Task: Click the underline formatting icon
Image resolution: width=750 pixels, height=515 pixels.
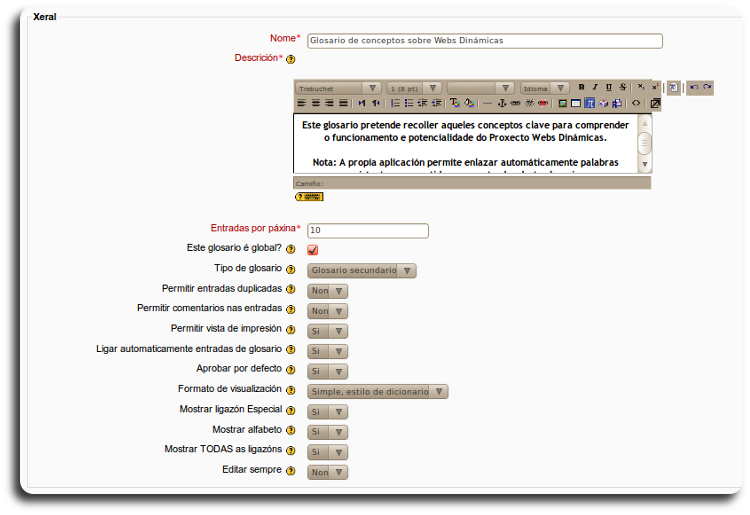Action: coord(609,88)
